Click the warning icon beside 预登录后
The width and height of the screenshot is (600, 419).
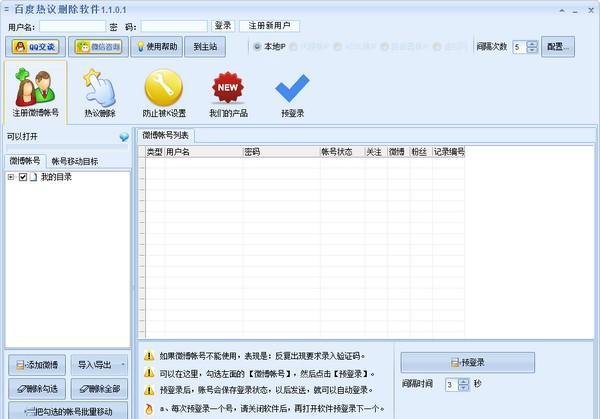pyautogui.click(x=149, y=390)
